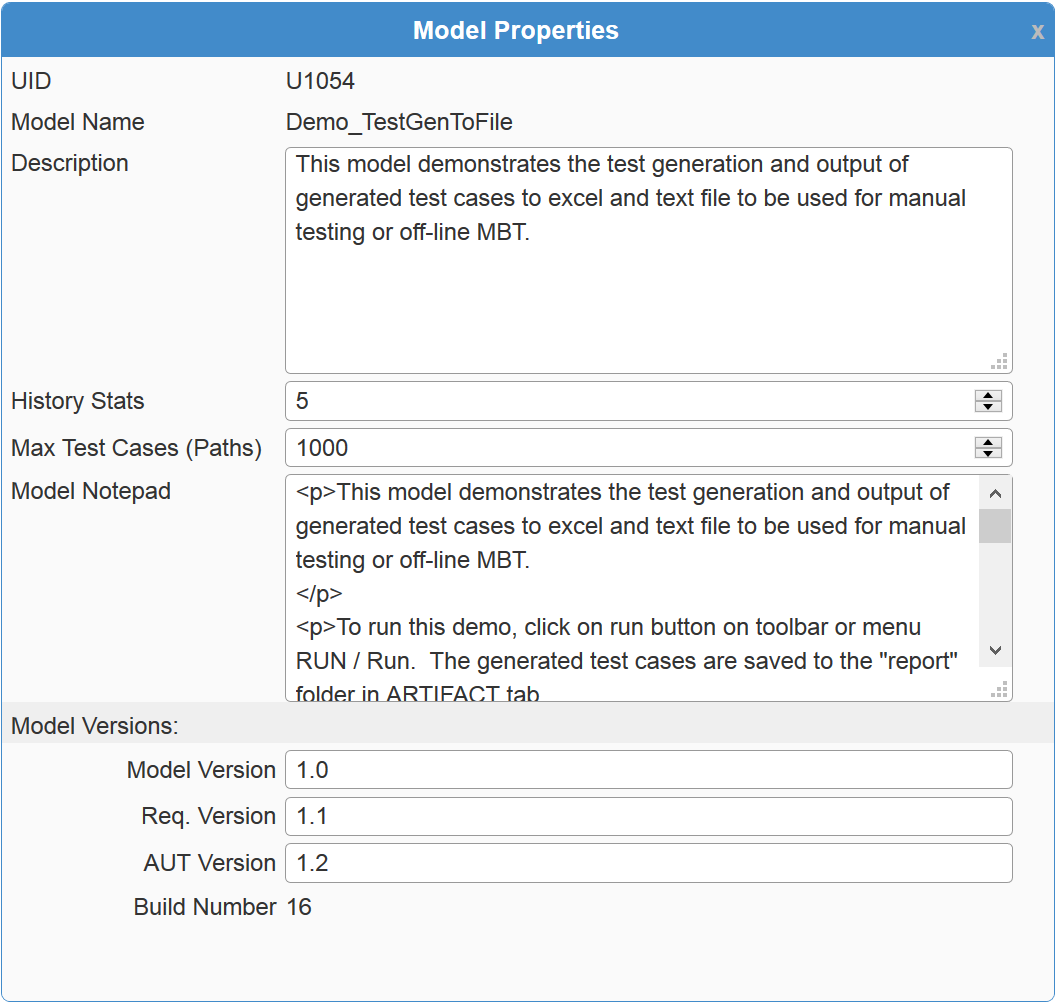1057x1006 pixels.
Task: Click the model name Demo_TestGenToFile
Action: 399,122
